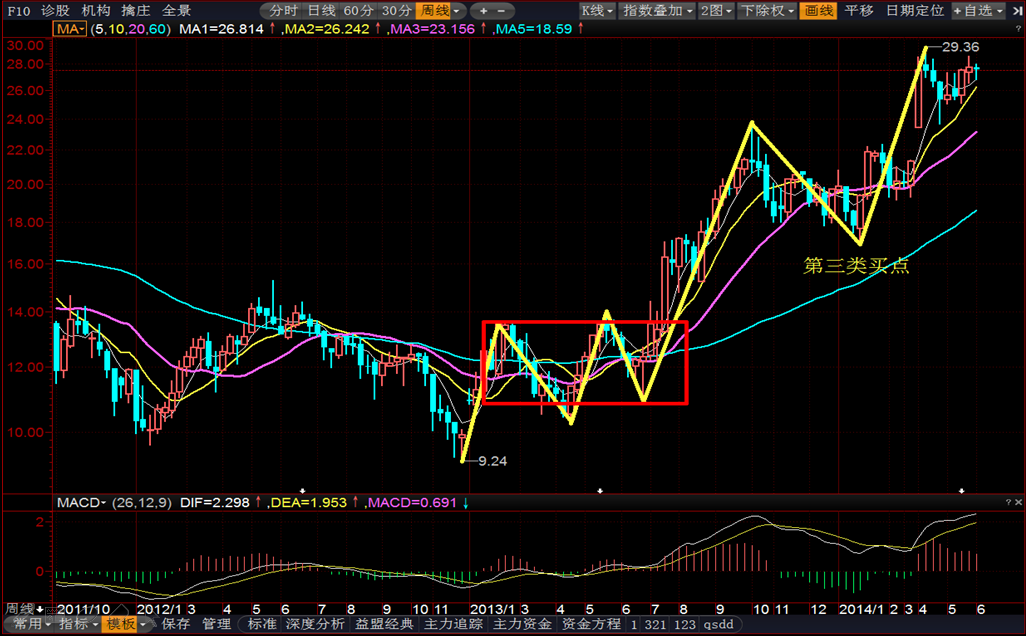Click the 平移 pan button
This screenshot has height=636, width=1026.
pos(859,10)
